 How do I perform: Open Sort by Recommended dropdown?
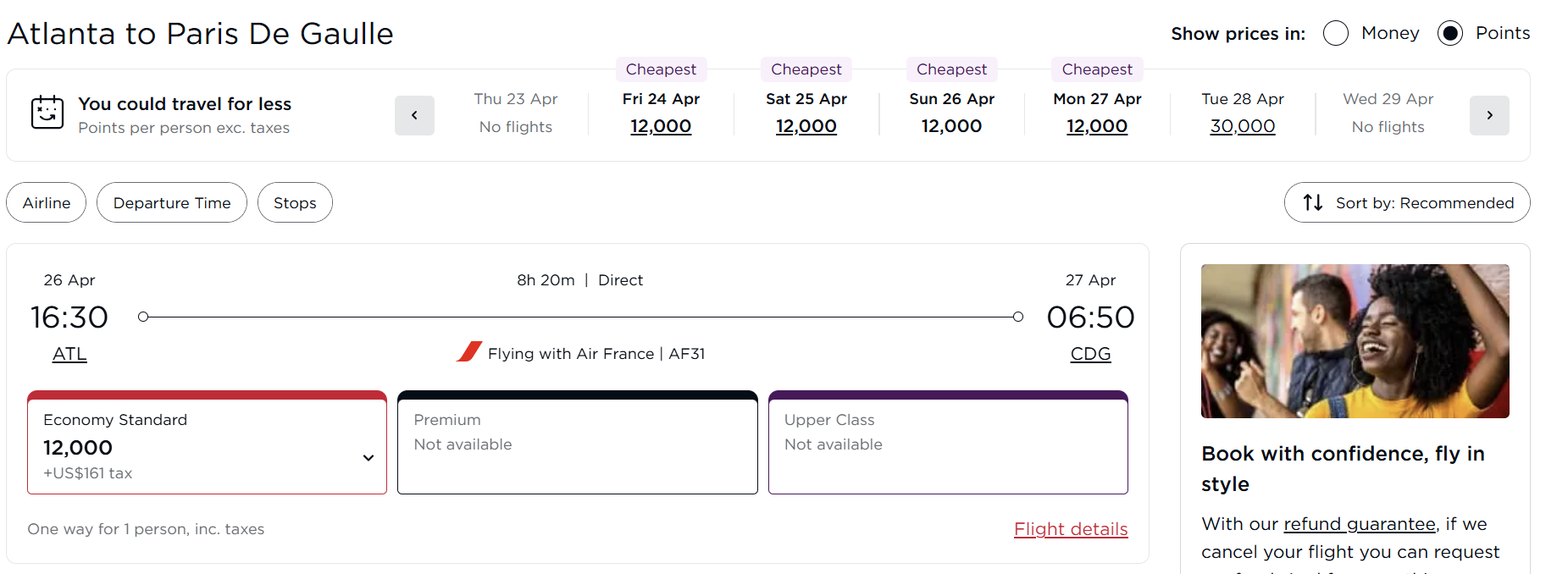(x=1407, y=203)
